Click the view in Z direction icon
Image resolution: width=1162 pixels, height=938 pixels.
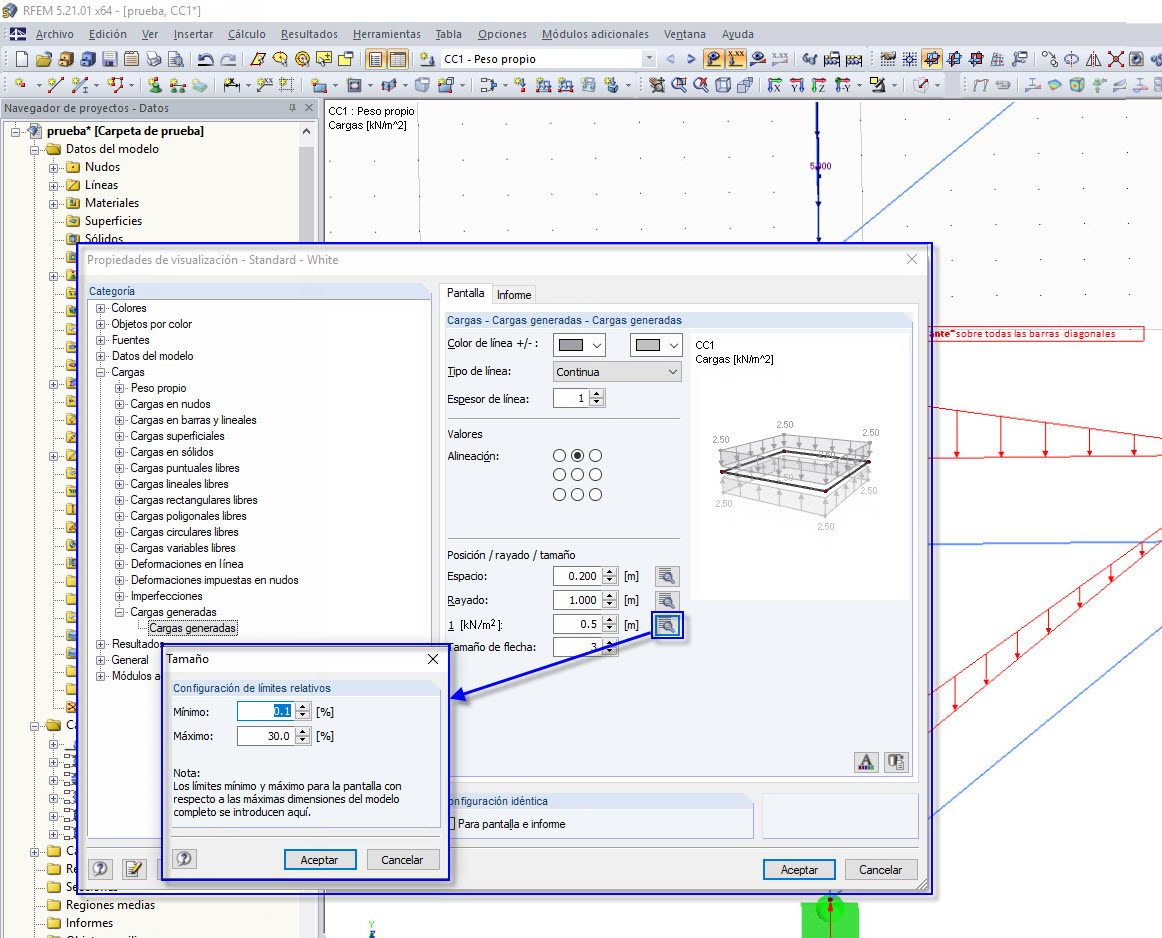(x=819, y=85)
